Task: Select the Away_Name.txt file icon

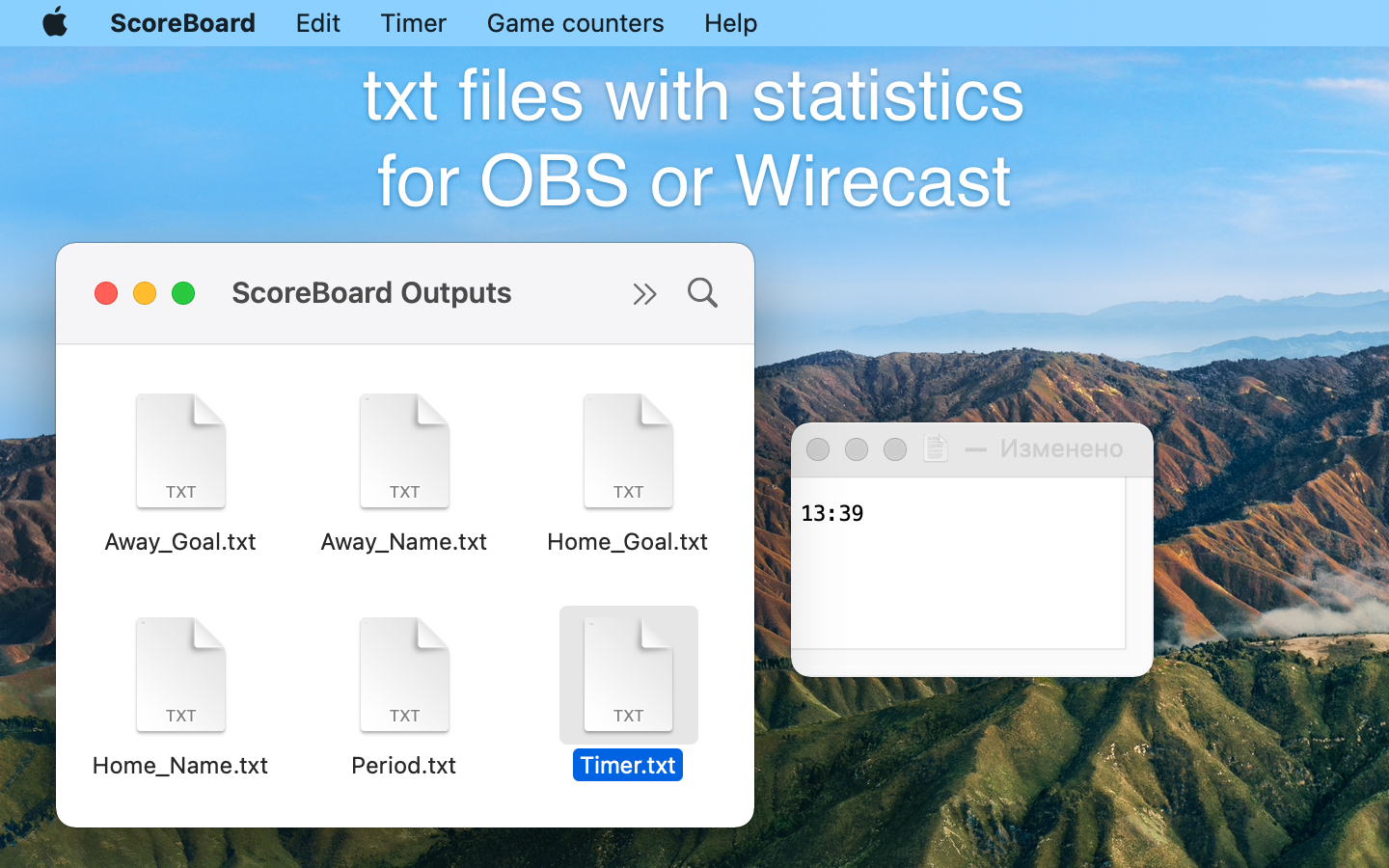Action: tap(404, 450)
